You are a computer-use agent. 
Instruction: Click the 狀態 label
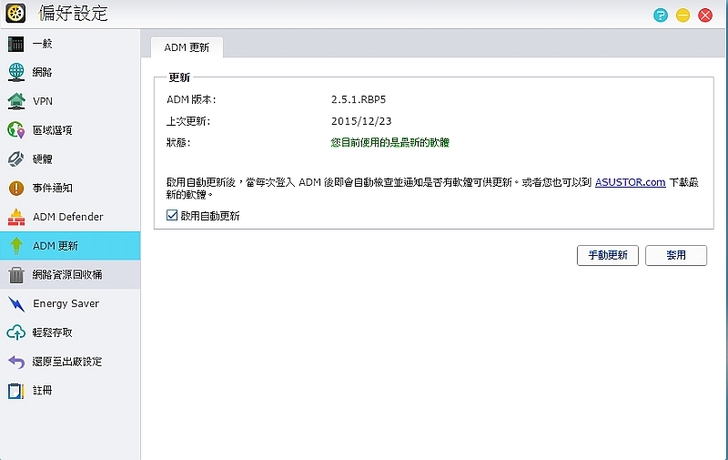tap(178, 143)
